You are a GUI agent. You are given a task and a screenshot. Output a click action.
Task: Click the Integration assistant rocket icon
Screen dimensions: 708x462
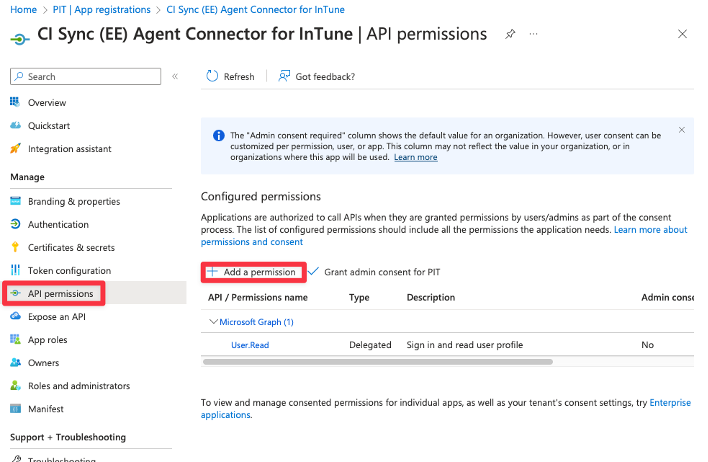point(15,148)
